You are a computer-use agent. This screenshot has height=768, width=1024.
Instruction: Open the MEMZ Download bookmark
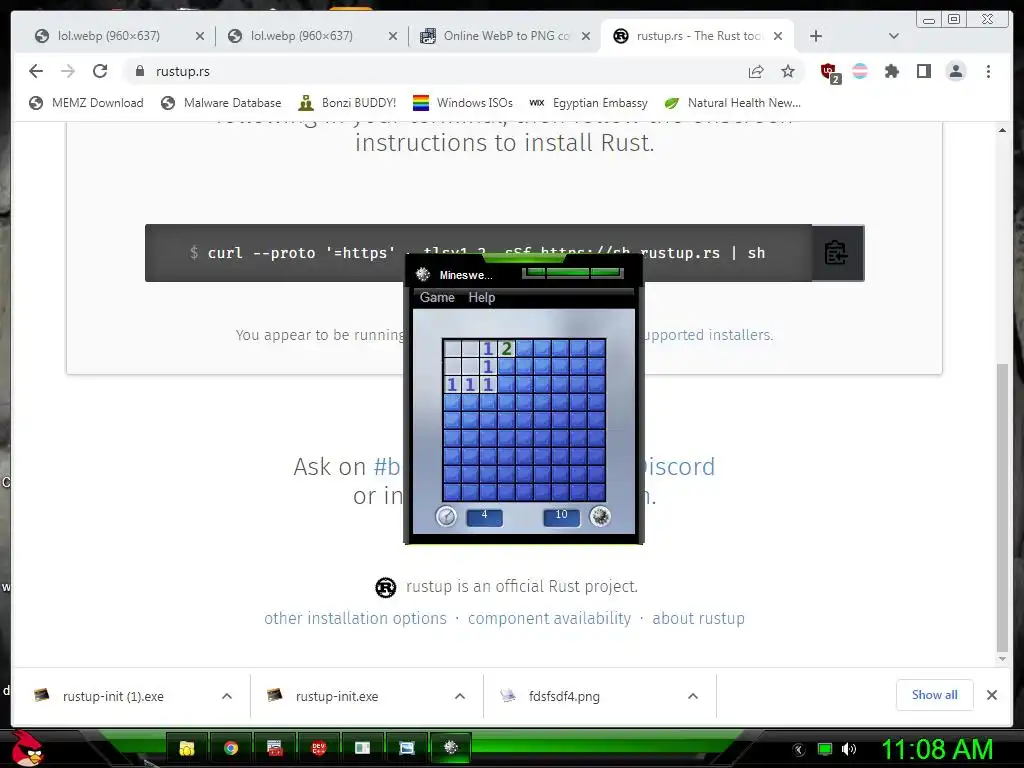pos(86,103)
